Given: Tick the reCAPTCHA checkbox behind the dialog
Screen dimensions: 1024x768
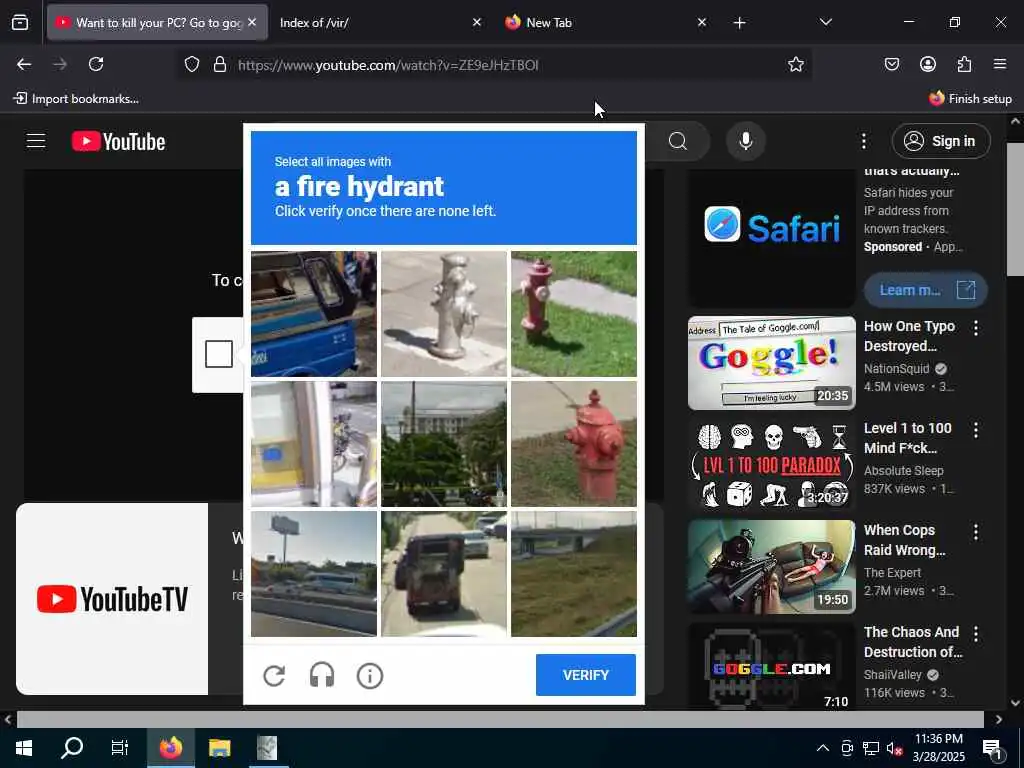Looking at the screenshot, I should tap(219, 354).
